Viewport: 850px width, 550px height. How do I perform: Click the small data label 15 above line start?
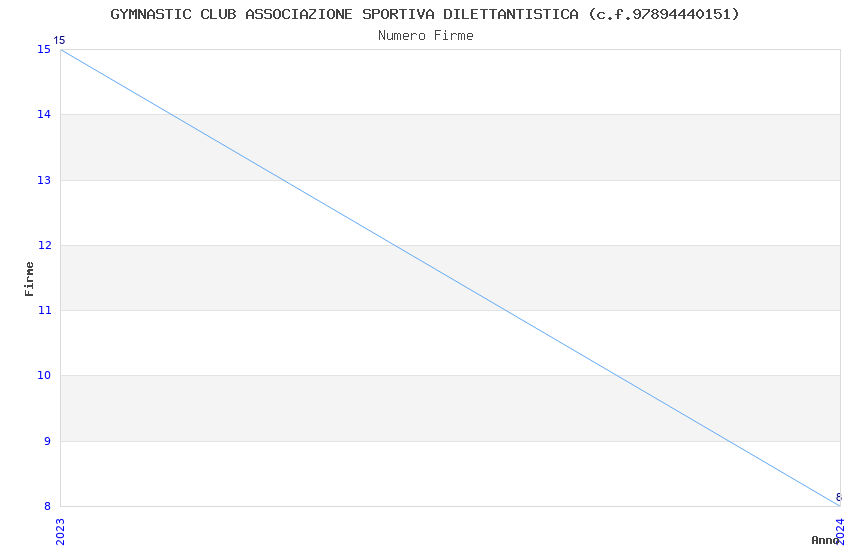coord(59,41)
